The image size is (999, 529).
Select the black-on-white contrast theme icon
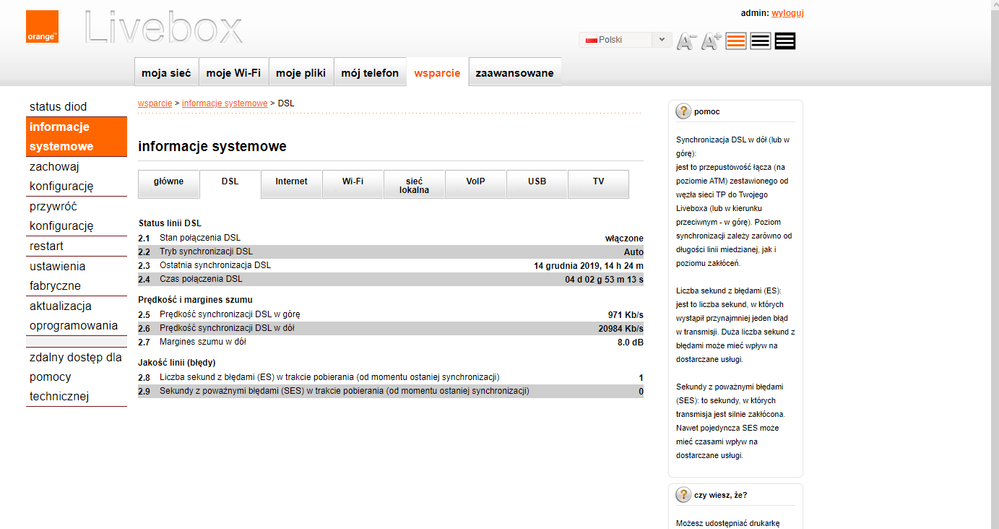point(760,41)
